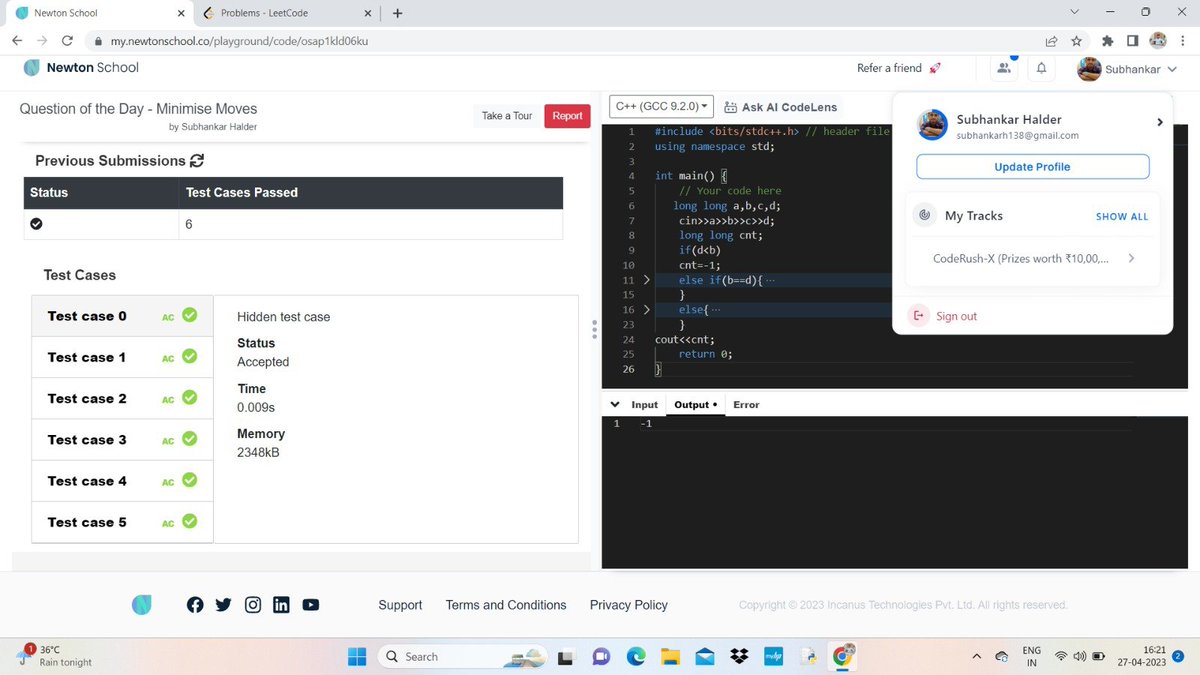Viewport: 1200px width, 675px height.
Task: Open the Twitter footer icon
Action: coord(223,605)
